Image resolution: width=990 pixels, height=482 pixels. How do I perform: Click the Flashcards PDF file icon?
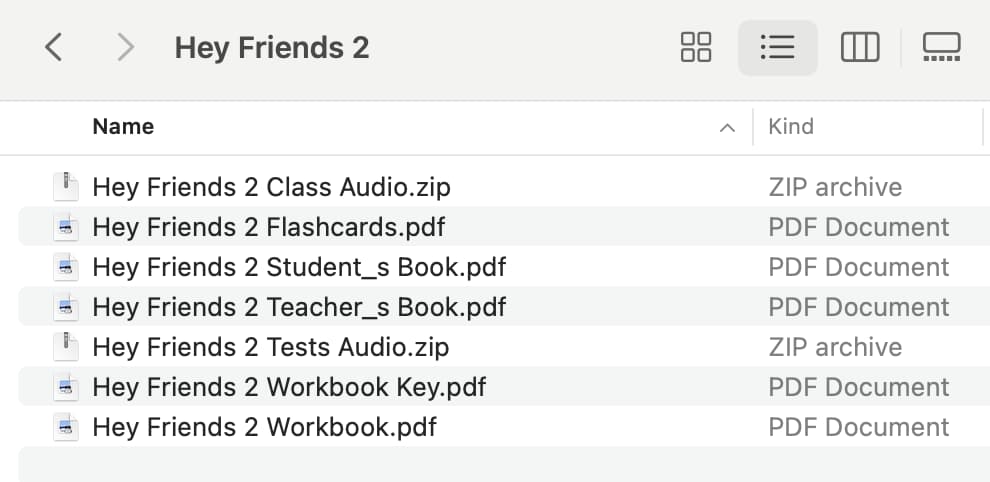coord(66,227)
